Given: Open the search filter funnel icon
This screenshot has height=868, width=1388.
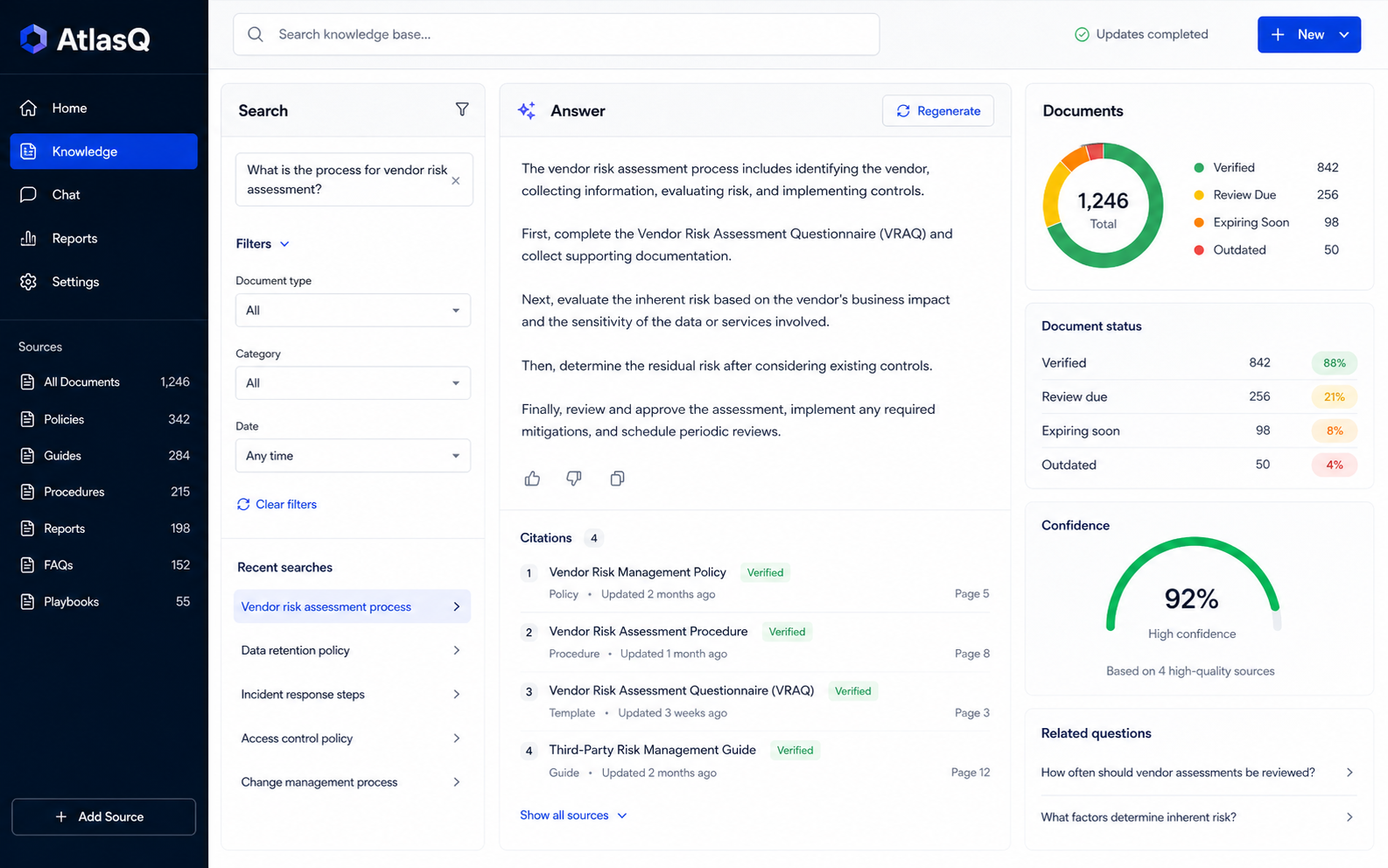Looking at the screenshot, I should 462,109.
